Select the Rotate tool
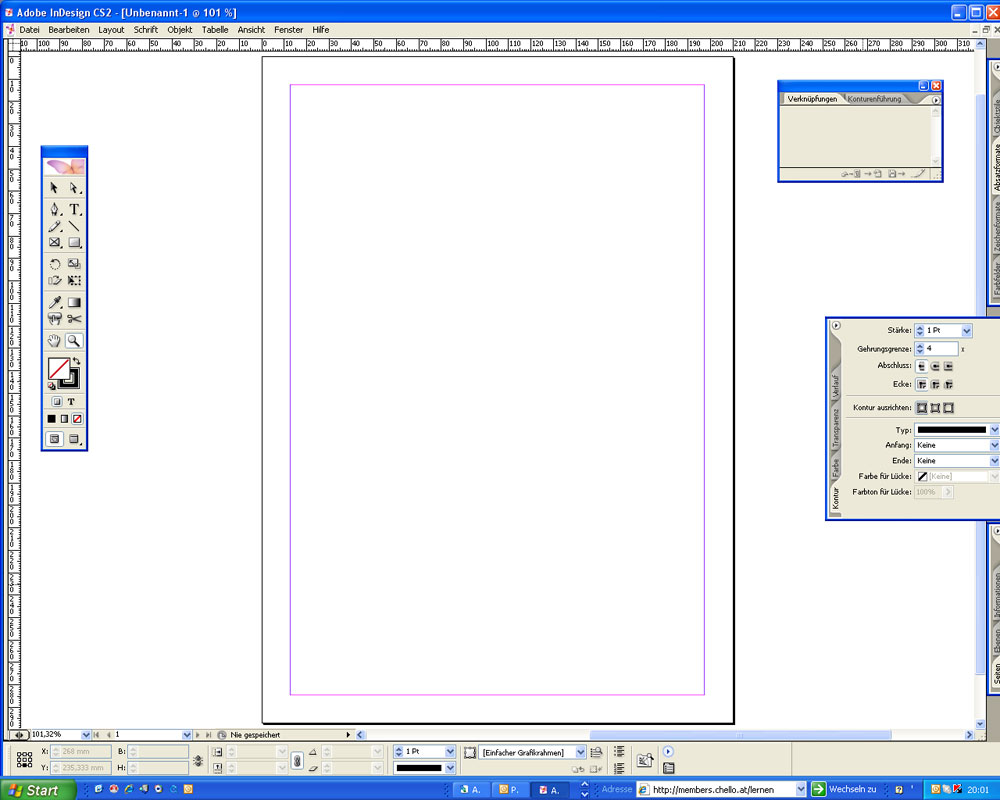1000x800 pixels. 55,264
